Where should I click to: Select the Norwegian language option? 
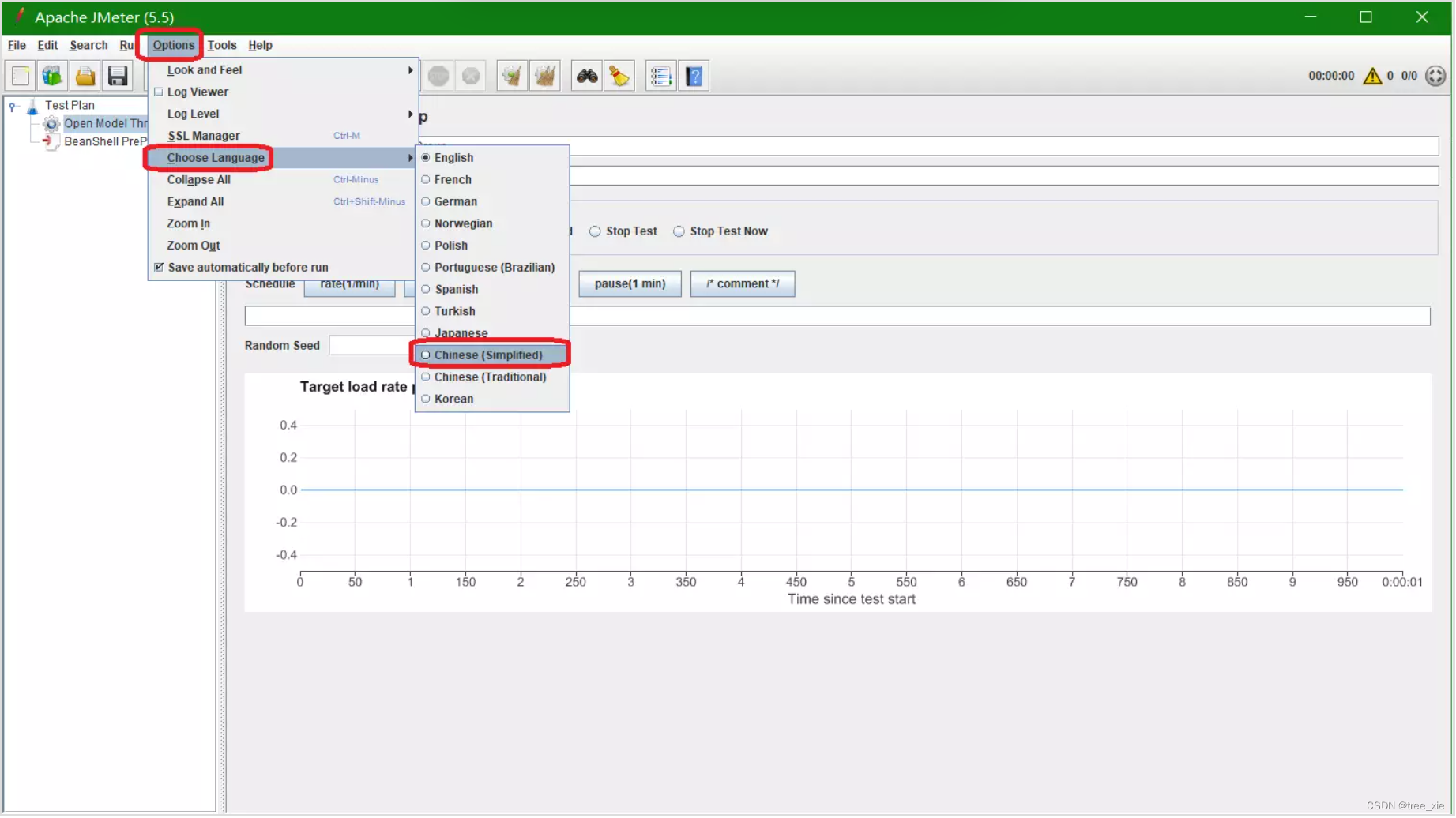coord(491,223)
